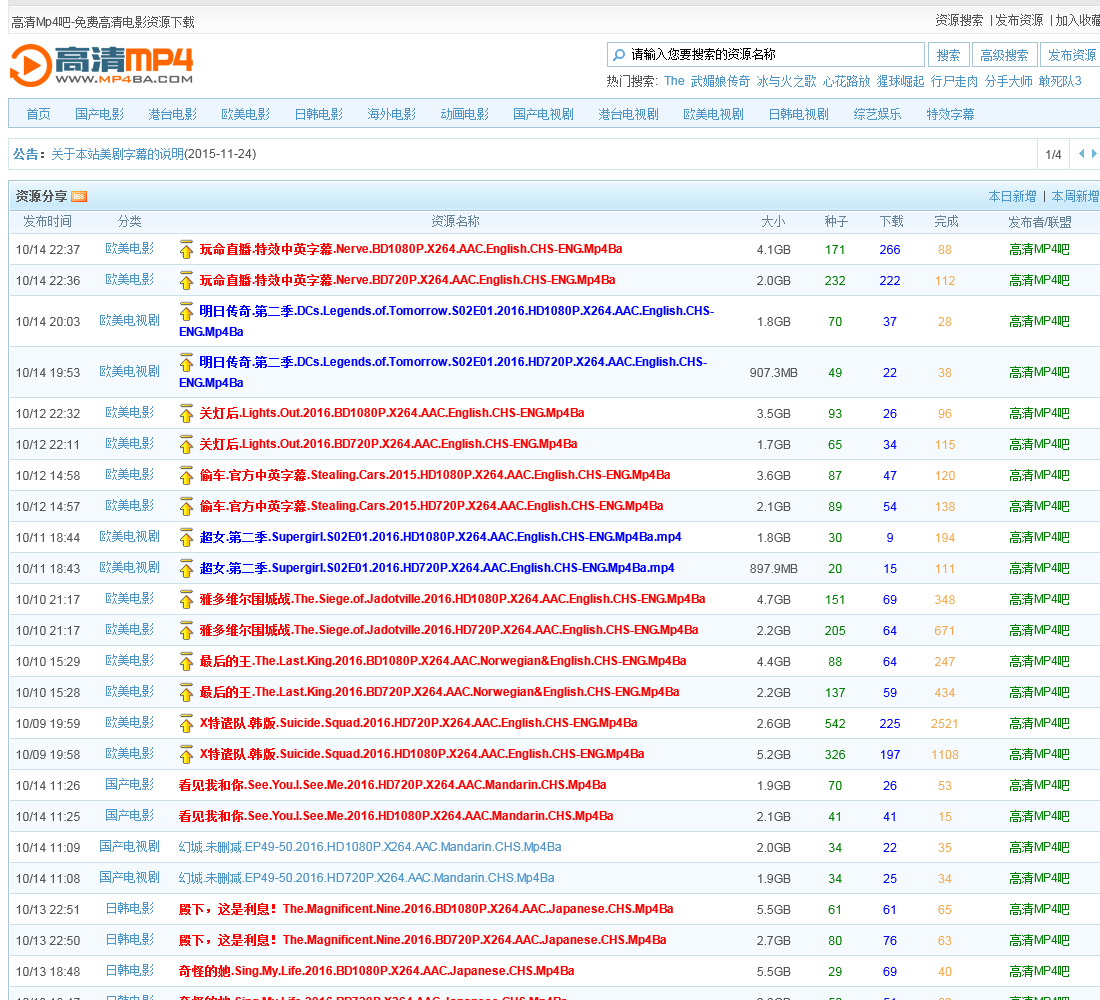Click the 国产电视剧 category on the 10/14 11:09 row
The height and width of the screenshot is (1000, 1100).
129,846
